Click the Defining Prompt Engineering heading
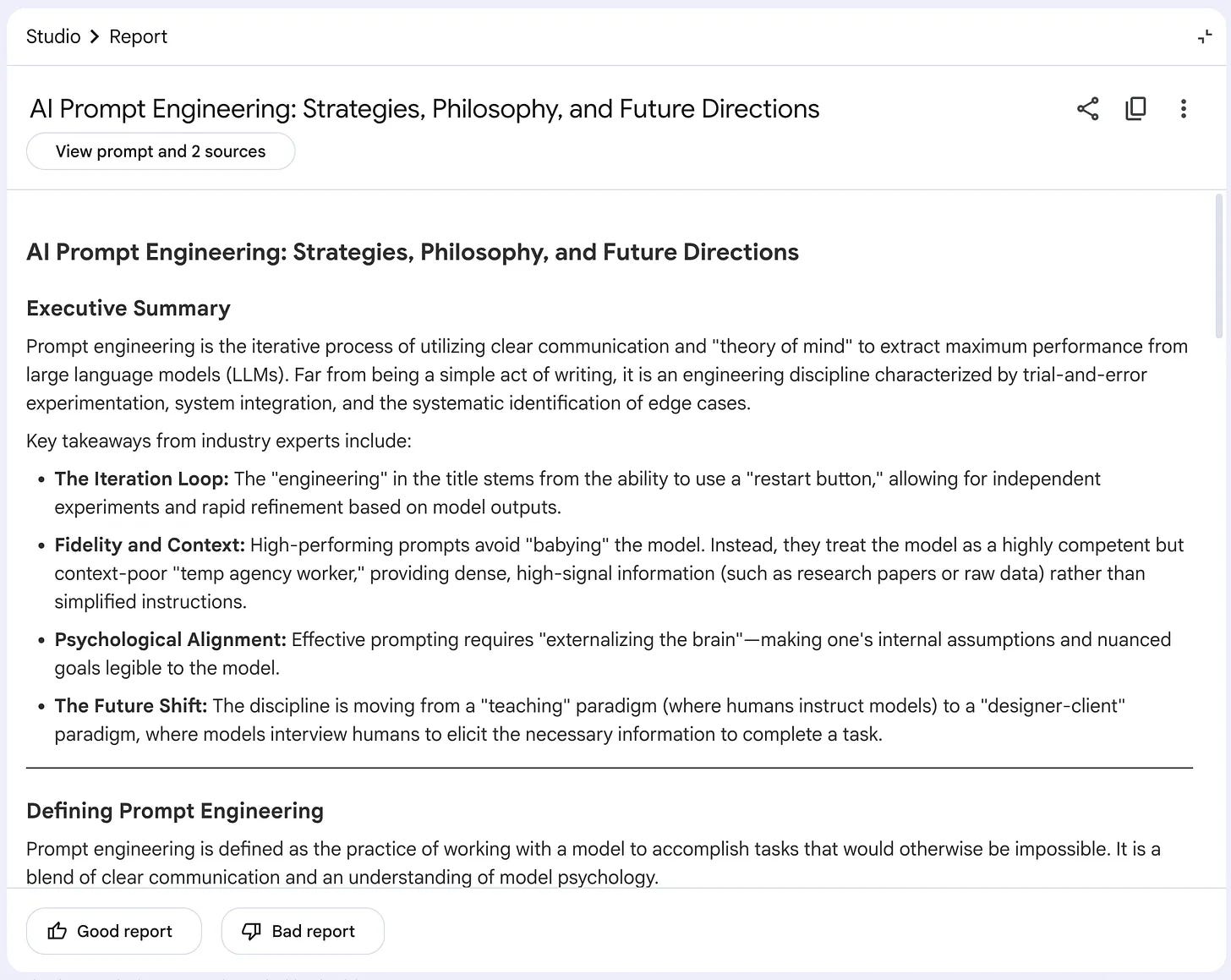This screenshot has width=1231, height=980. pyautogui.click(x=175, y=811)
